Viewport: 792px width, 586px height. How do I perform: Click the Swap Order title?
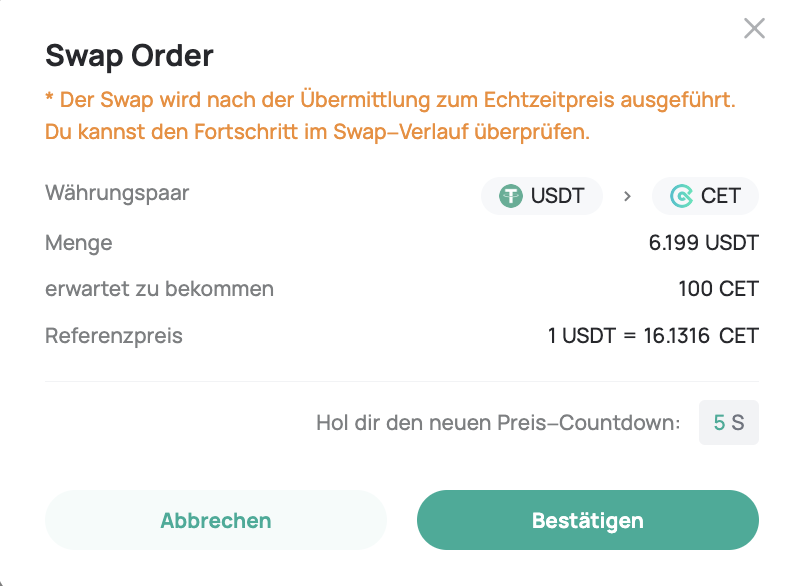(129, 56)
